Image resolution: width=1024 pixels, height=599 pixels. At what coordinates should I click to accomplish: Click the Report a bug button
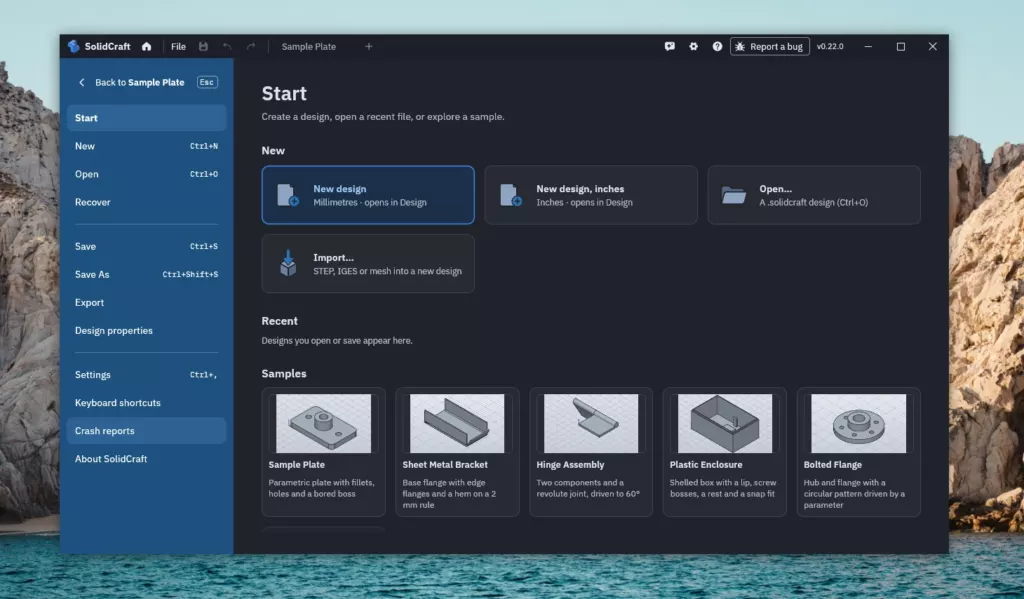(x=770, y=46)
